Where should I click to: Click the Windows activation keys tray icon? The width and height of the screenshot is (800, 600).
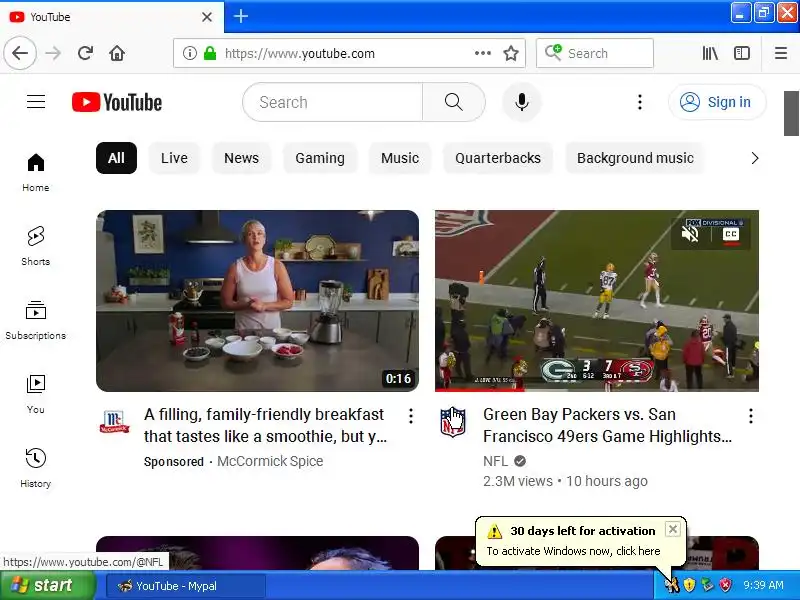(672, 585)
